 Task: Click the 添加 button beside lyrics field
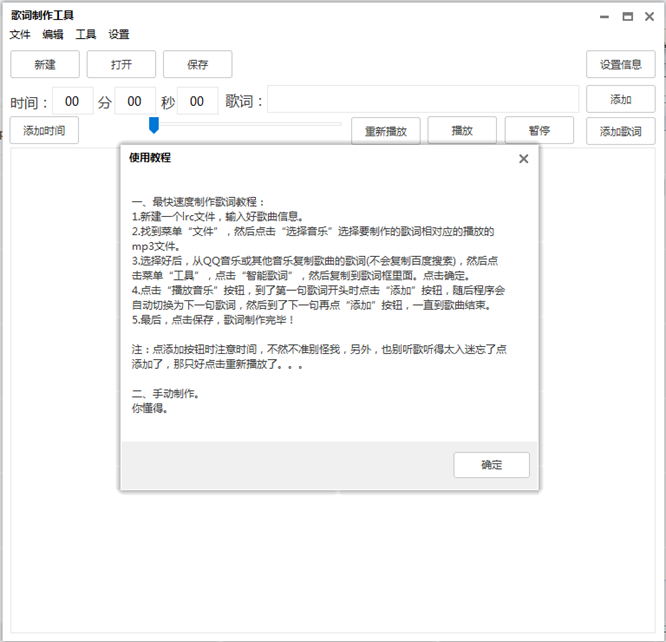pyautogui.click(x=621, y=99)
